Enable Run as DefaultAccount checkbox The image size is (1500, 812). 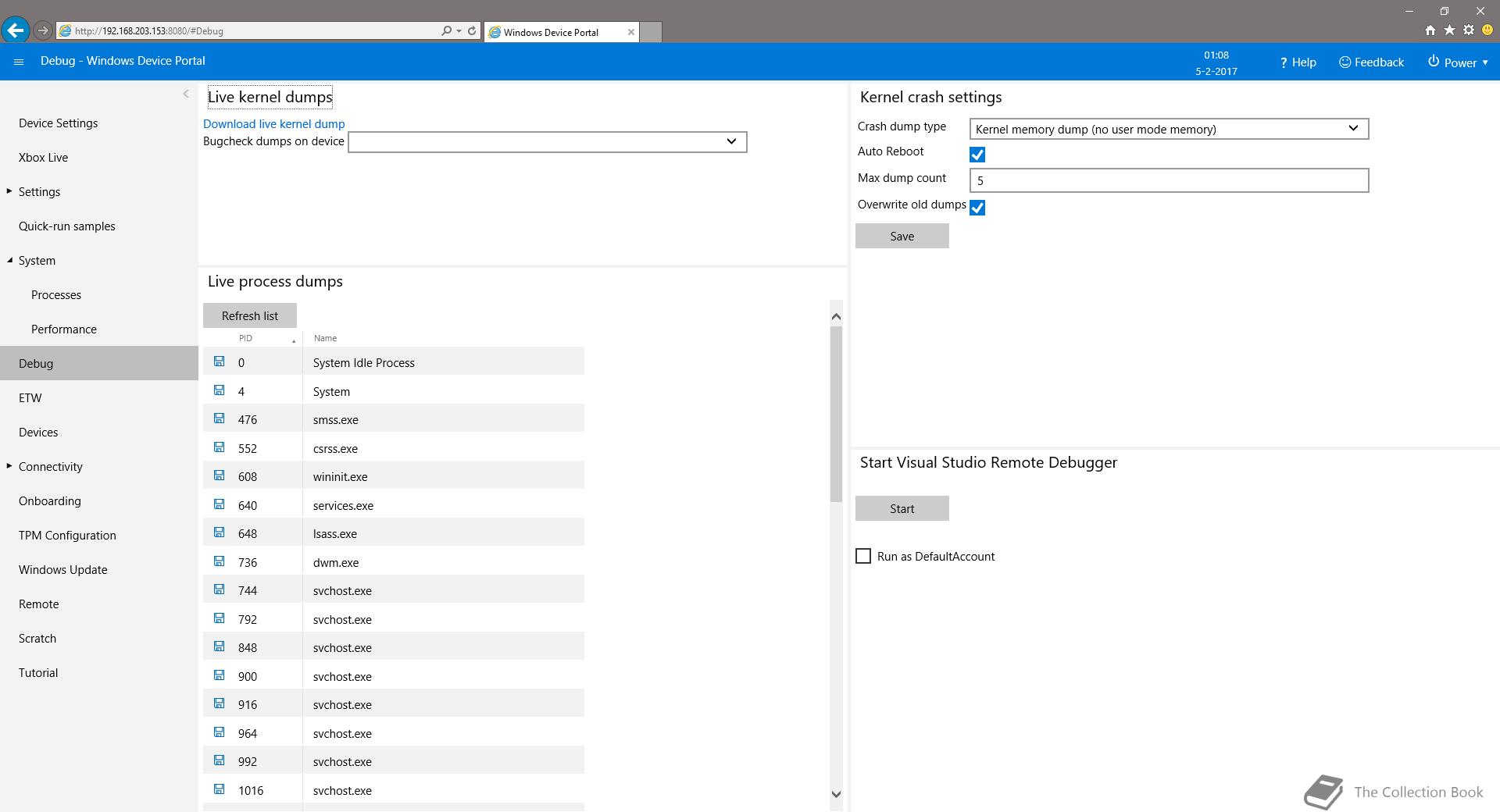863,556
